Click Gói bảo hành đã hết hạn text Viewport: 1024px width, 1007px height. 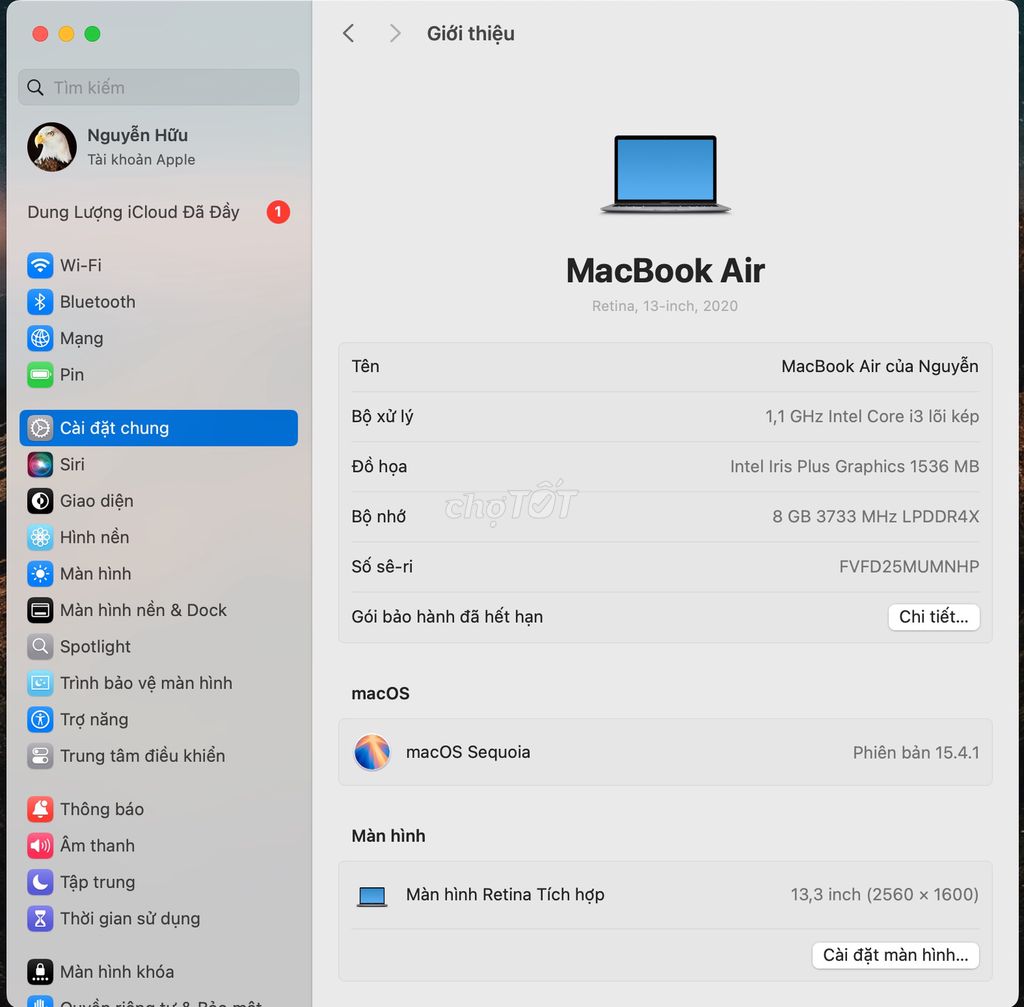point(447,617)
